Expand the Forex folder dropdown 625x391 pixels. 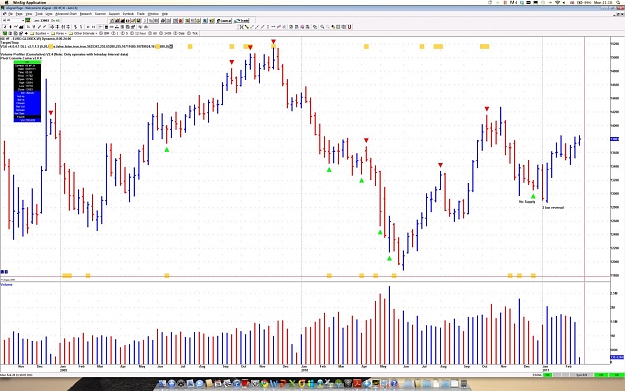coord(59,33)
